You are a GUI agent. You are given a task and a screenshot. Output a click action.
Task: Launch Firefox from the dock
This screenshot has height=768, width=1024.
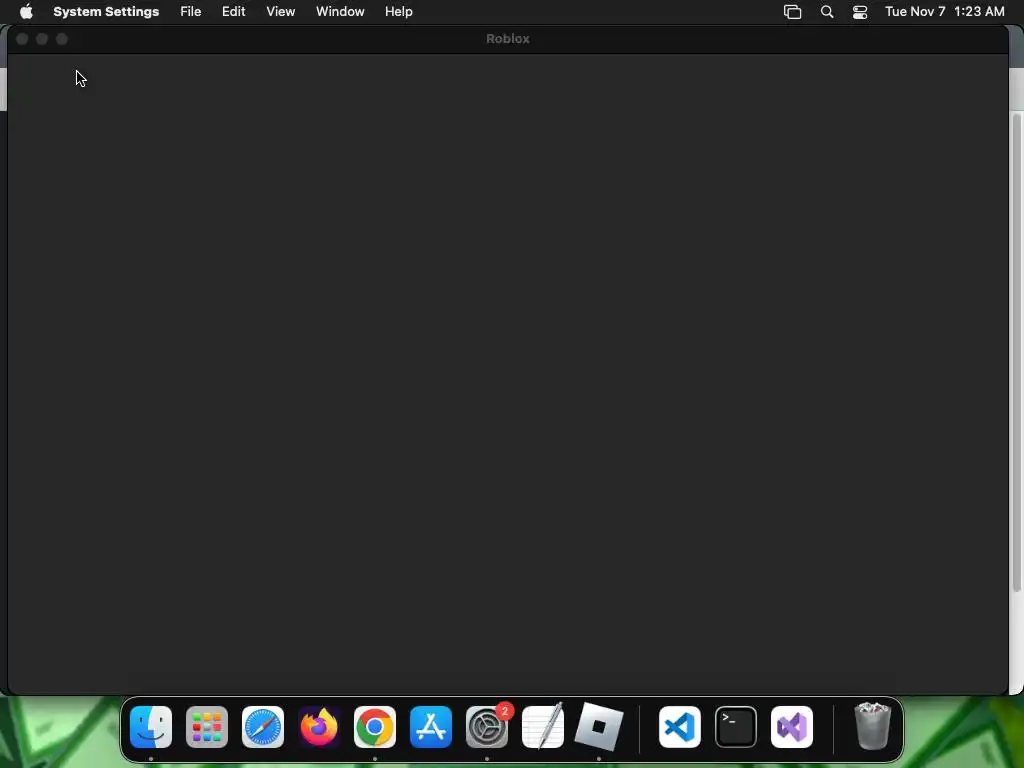point(319,727)
